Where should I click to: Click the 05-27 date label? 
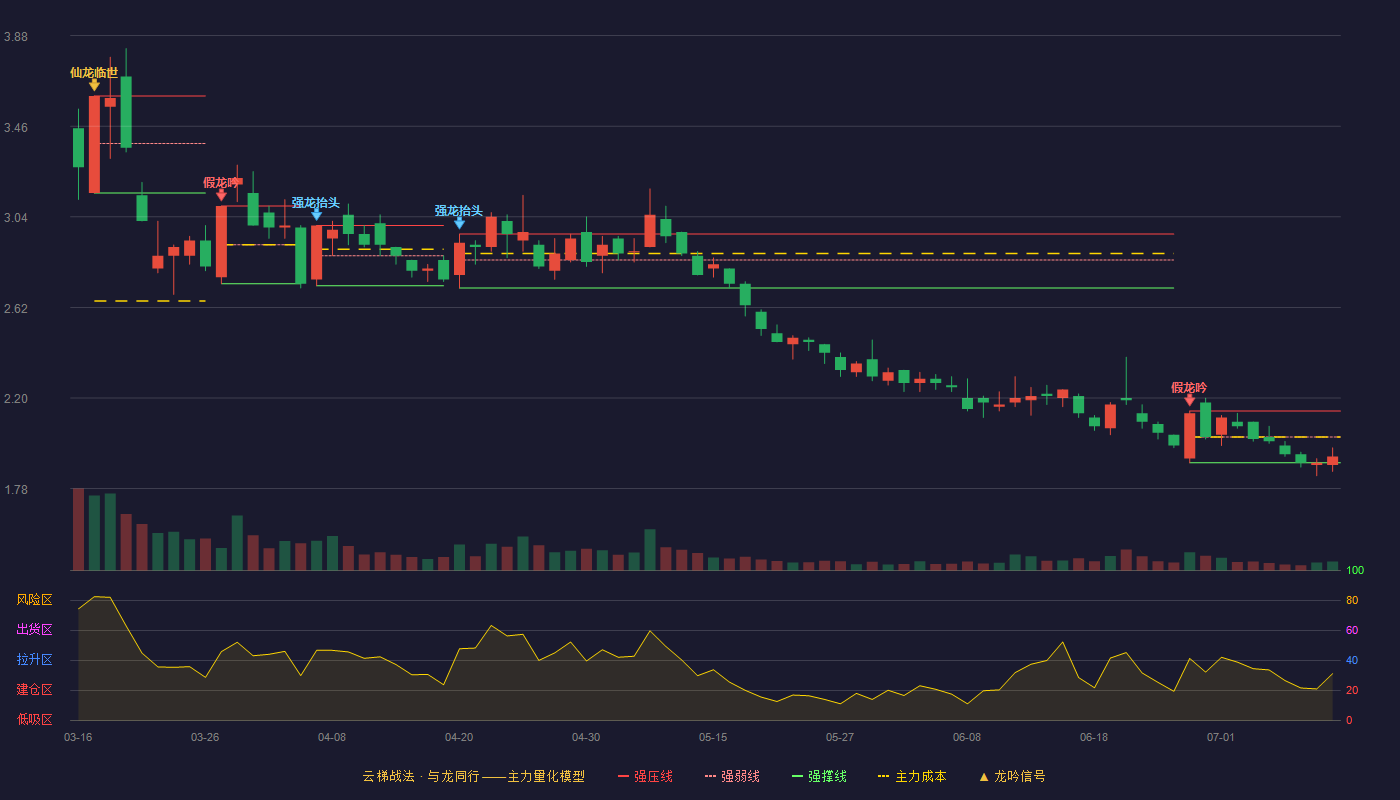coord(840,737)
